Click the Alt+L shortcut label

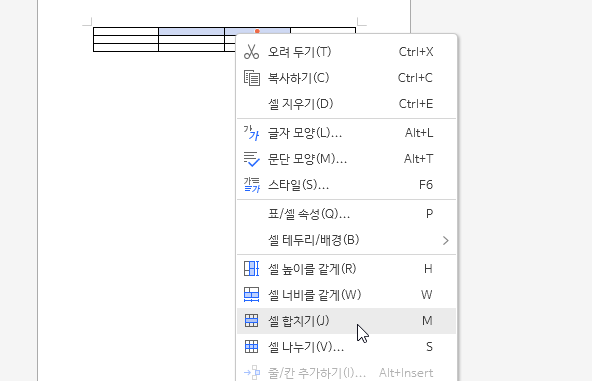419,133
